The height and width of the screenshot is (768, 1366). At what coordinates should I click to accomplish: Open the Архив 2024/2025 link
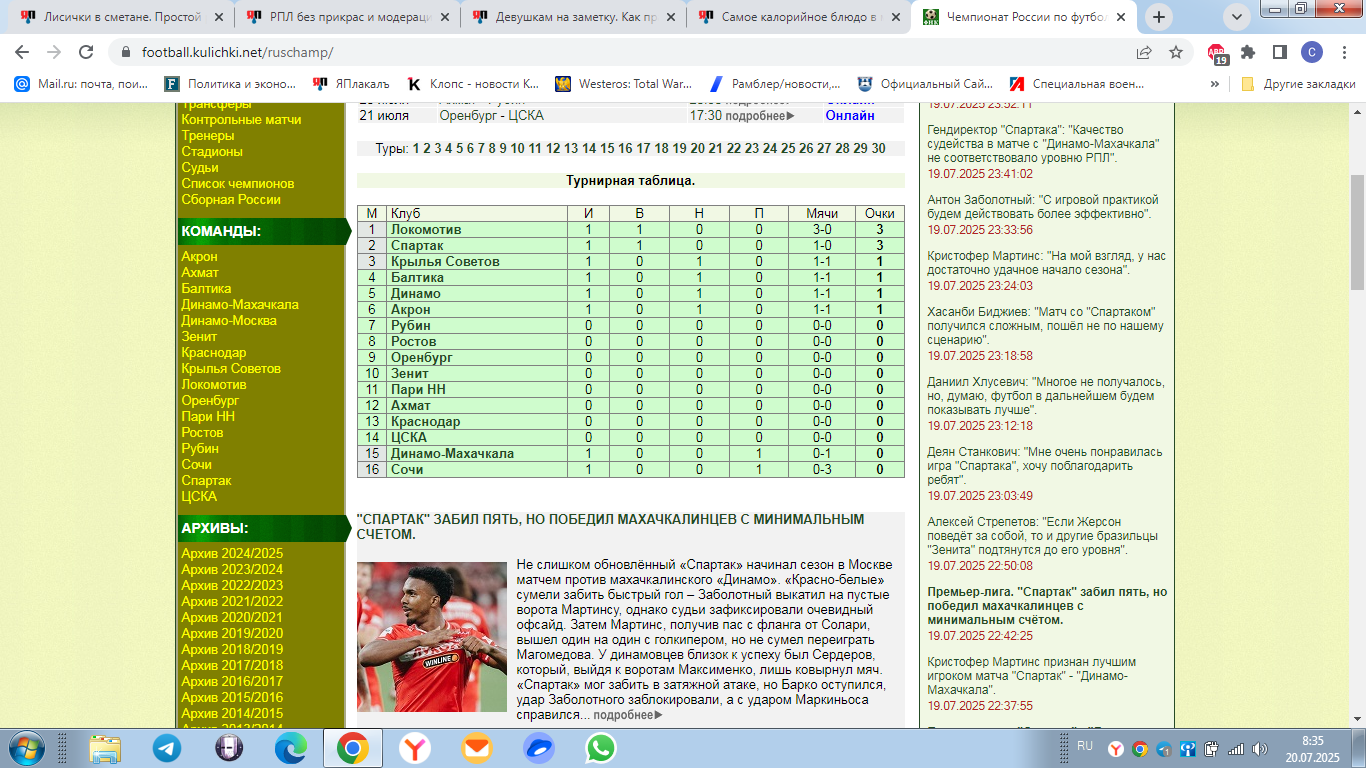pos(232,554)
